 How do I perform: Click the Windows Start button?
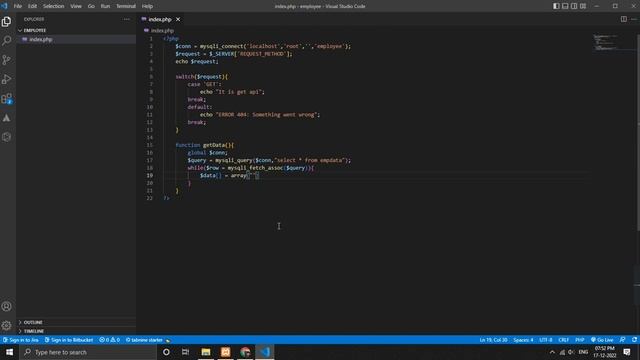[9, 352]
